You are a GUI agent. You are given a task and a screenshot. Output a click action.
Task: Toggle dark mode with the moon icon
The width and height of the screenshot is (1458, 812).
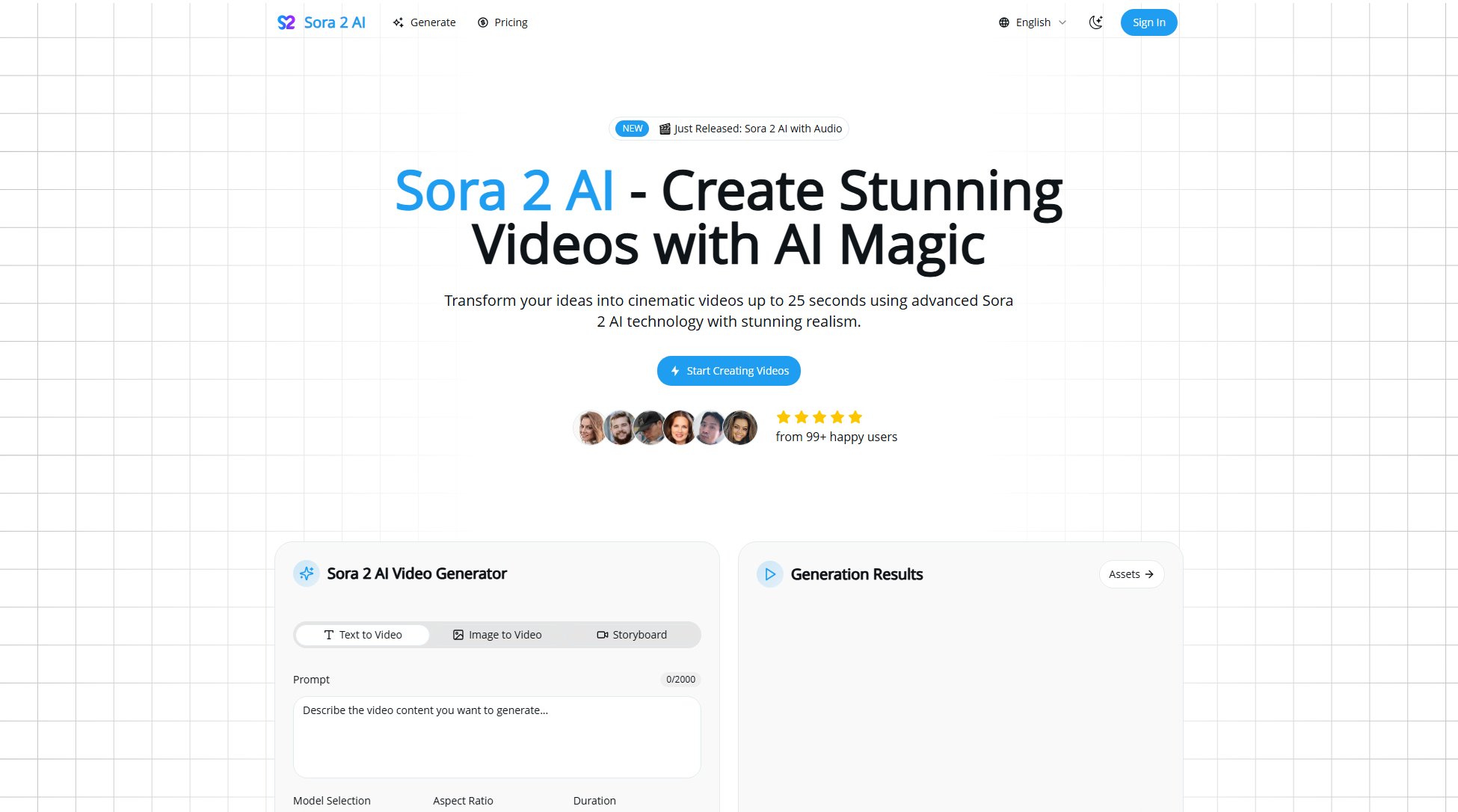tap(1095, 22)
